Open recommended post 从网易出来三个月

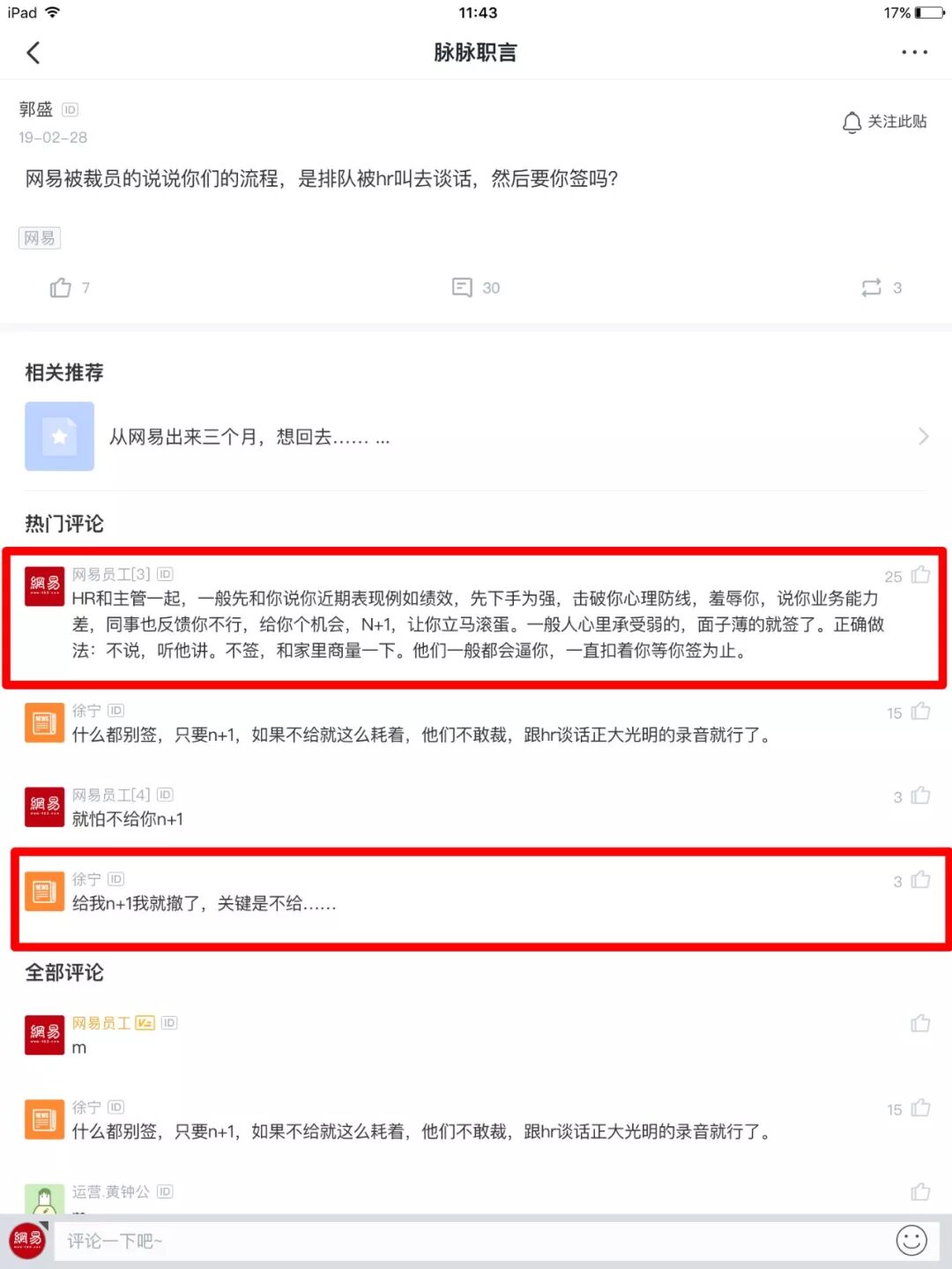point(249,437)
